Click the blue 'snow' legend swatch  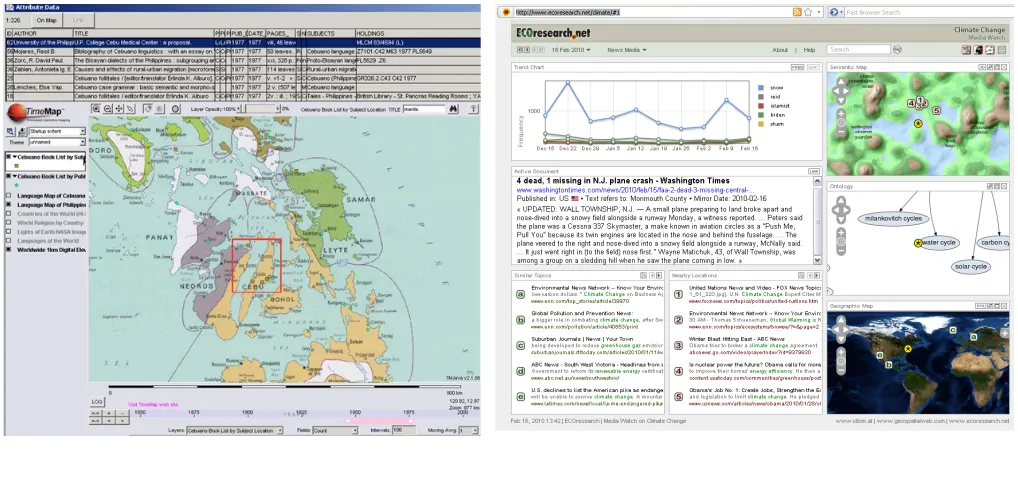[762, 86]
